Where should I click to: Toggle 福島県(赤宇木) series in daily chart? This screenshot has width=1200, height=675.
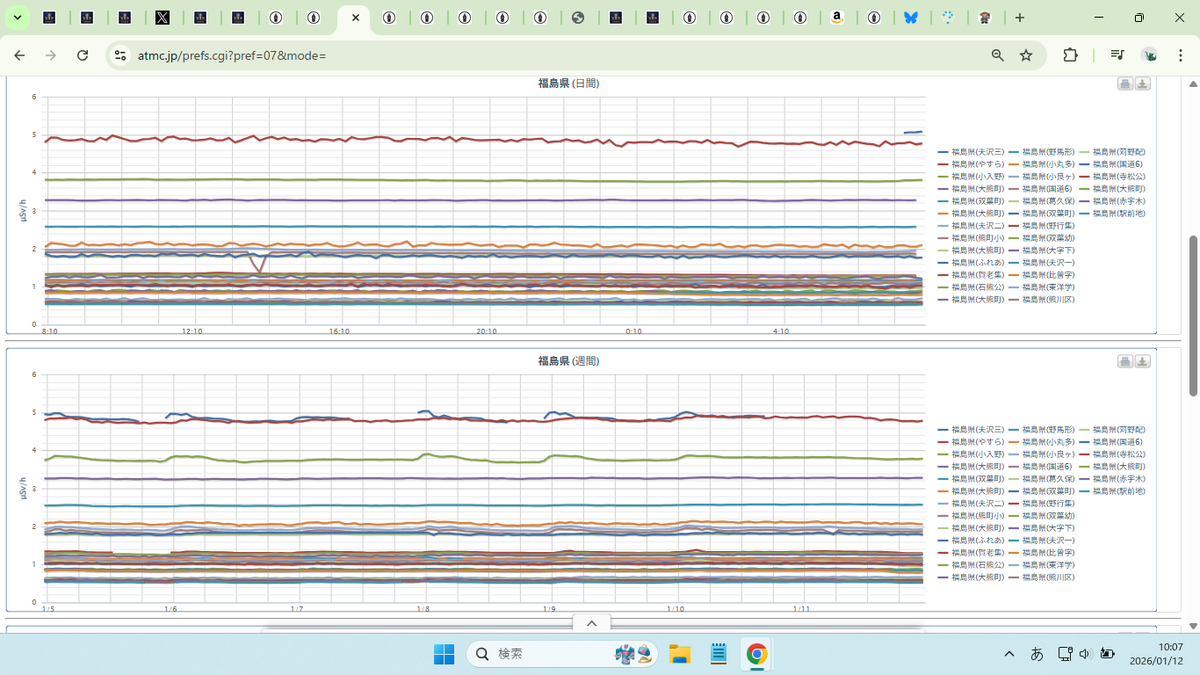coord(1113,200)
